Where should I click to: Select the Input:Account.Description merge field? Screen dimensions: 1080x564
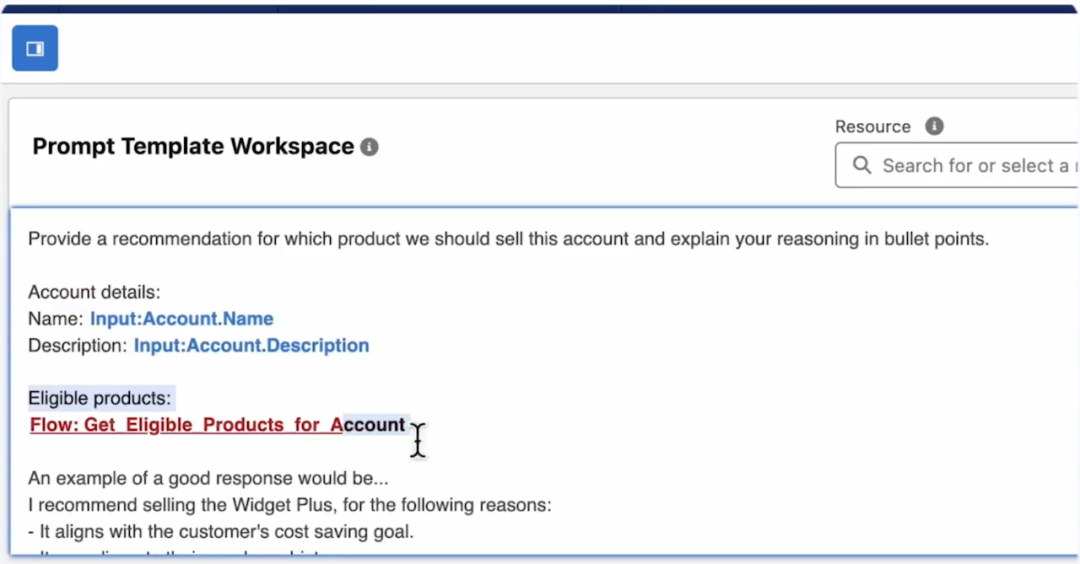[251, 346]
